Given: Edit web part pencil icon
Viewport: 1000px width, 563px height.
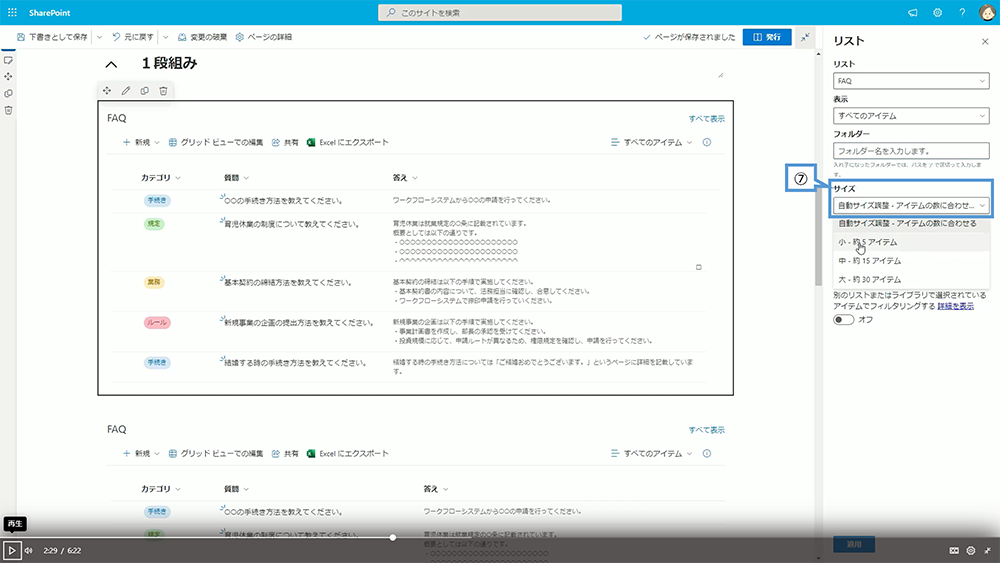Looking at the screenshot, I should pos(126,91).
